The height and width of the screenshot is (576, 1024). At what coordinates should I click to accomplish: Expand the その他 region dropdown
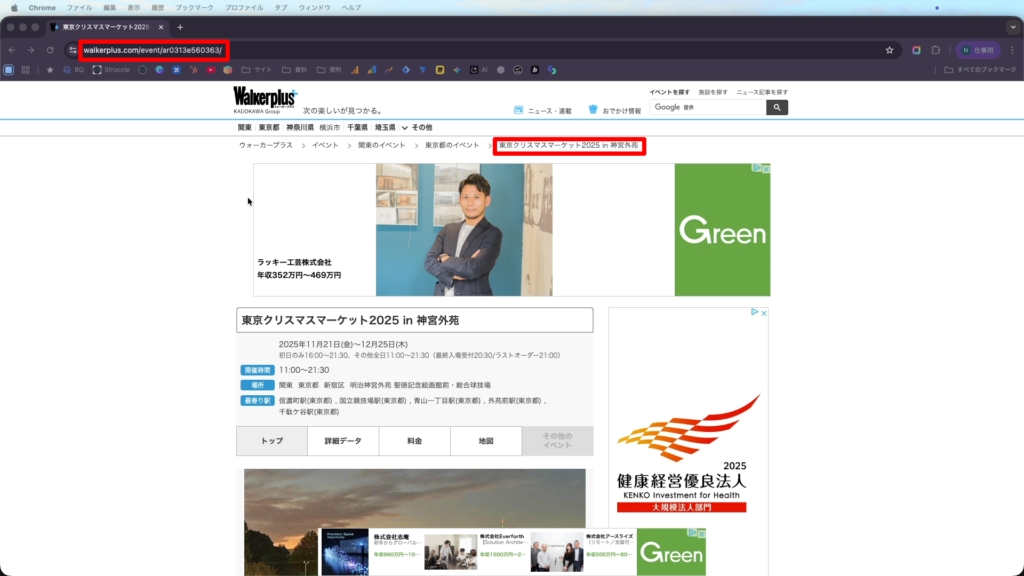tap(417, 128)
